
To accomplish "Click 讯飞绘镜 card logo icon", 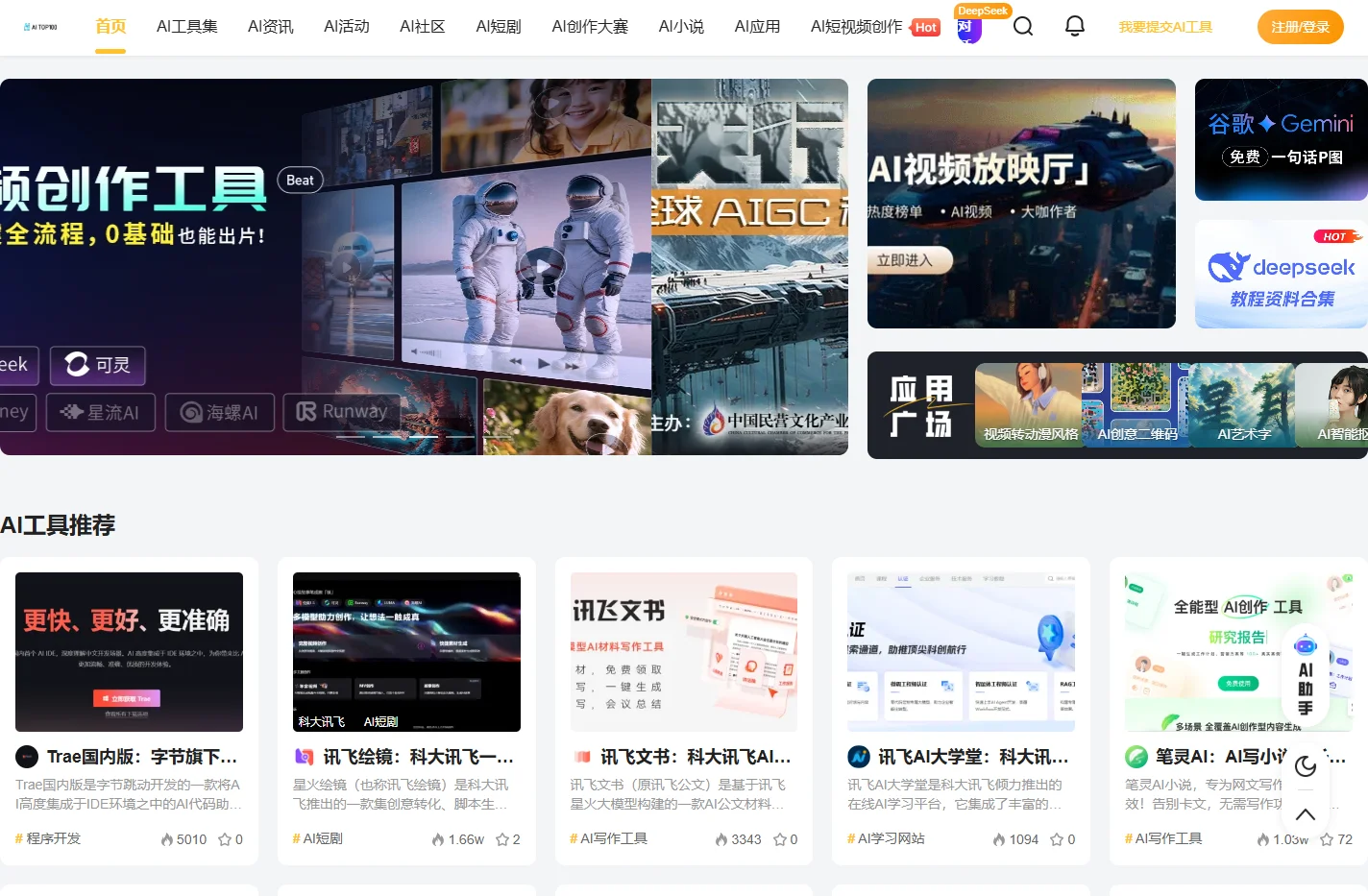I will click(304, 757).
